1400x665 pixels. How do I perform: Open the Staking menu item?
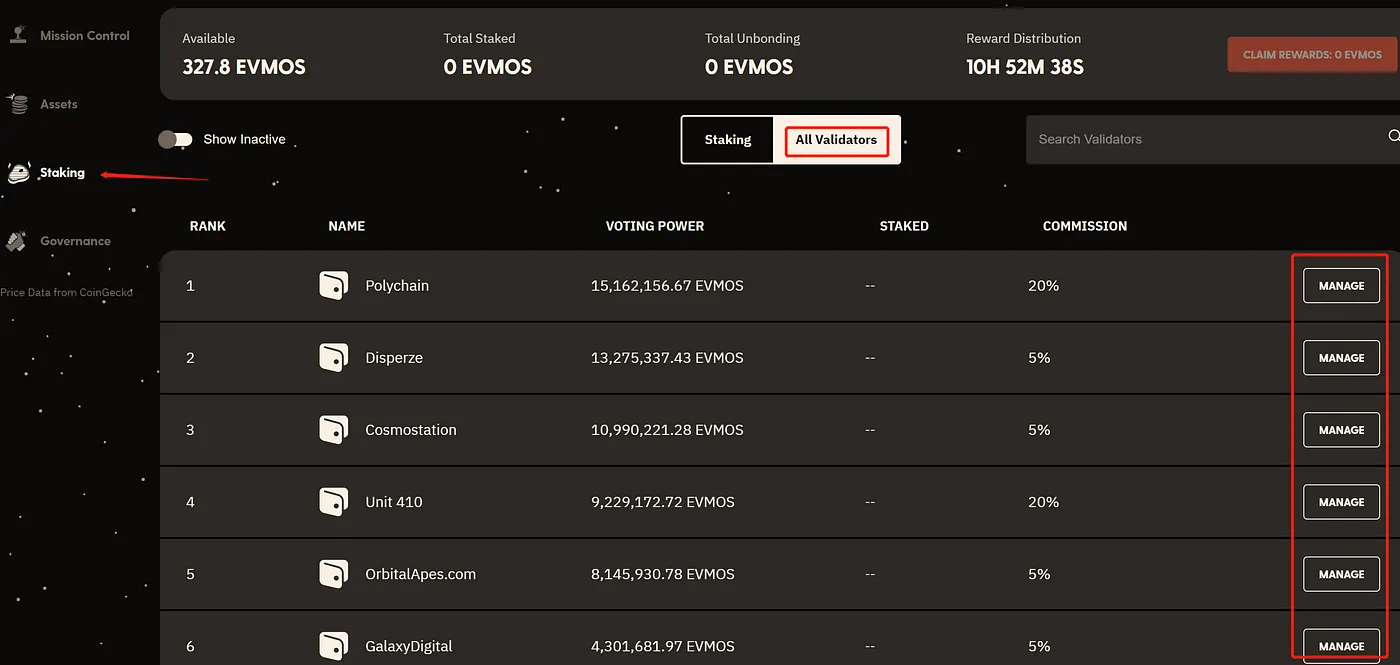(x=62, y=172)
